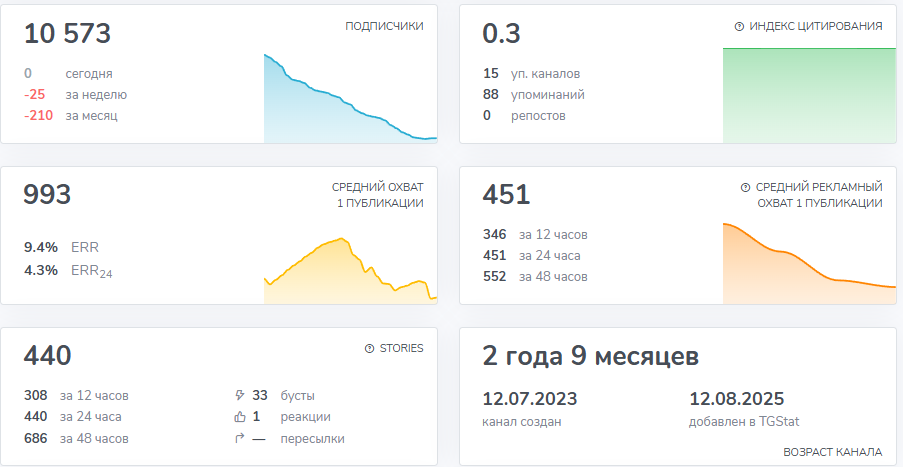903x467 pixels.
Task: Click help icon next to Индекс цитирования
Action: (x=739, y=27)
